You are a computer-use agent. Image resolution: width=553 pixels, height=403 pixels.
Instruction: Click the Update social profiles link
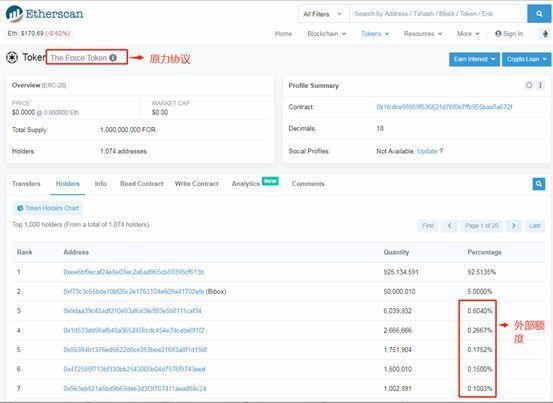click(427, 151)
